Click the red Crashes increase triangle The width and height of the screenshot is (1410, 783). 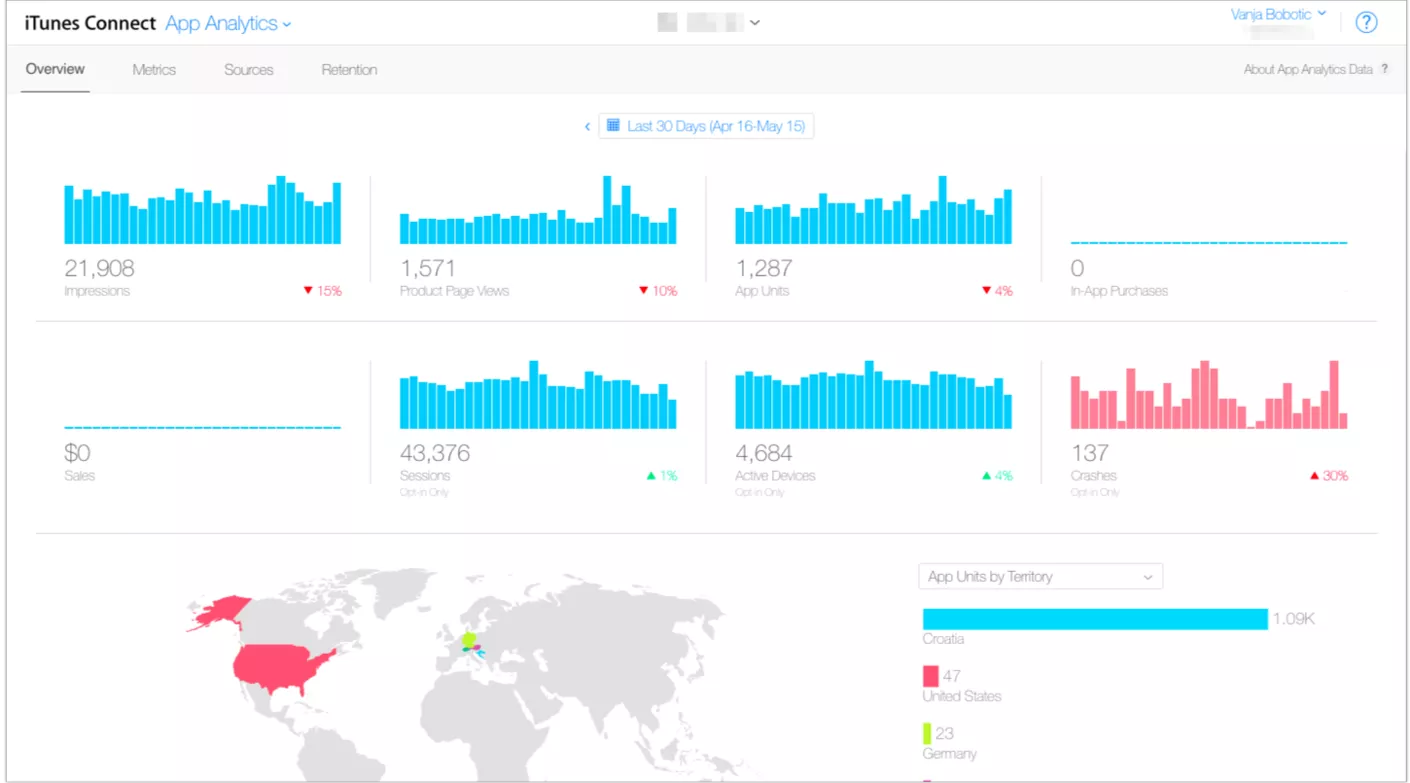point(1315,476)
